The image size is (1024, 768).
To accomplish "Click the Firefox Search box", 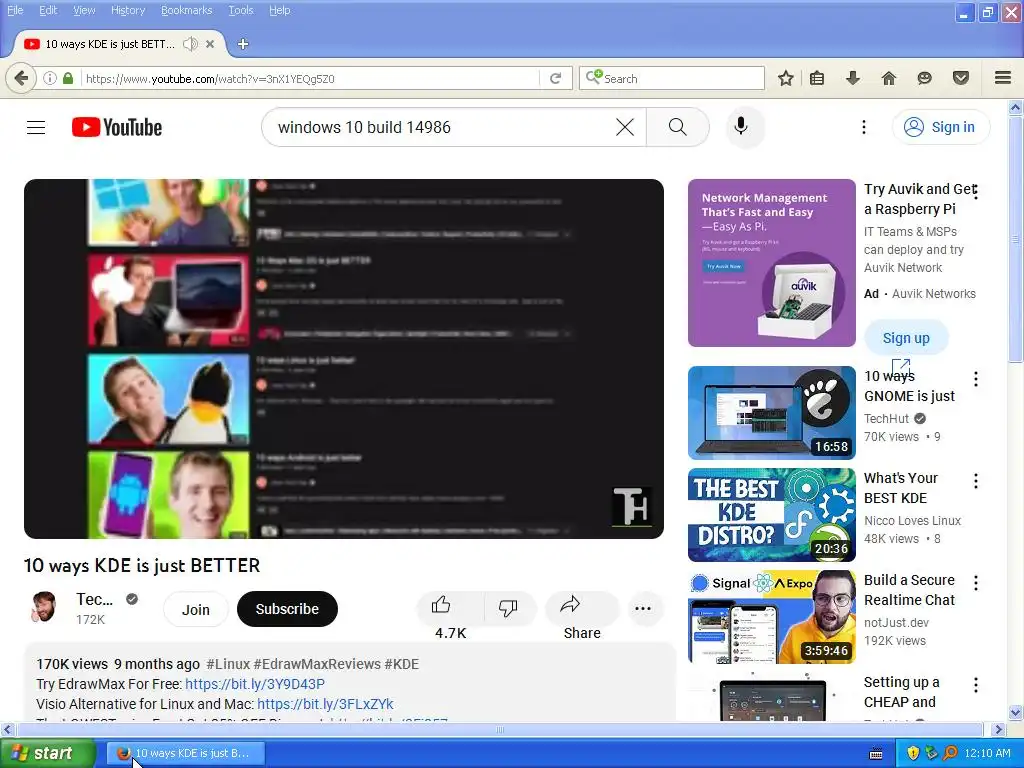I will pos(671,78).
